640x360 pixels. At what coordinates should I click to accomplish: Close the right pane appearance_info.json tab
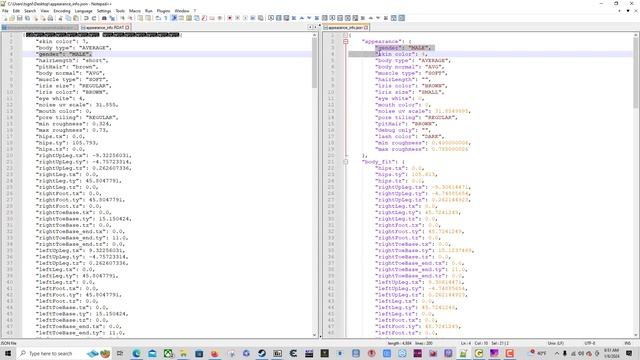coord(366,27)
